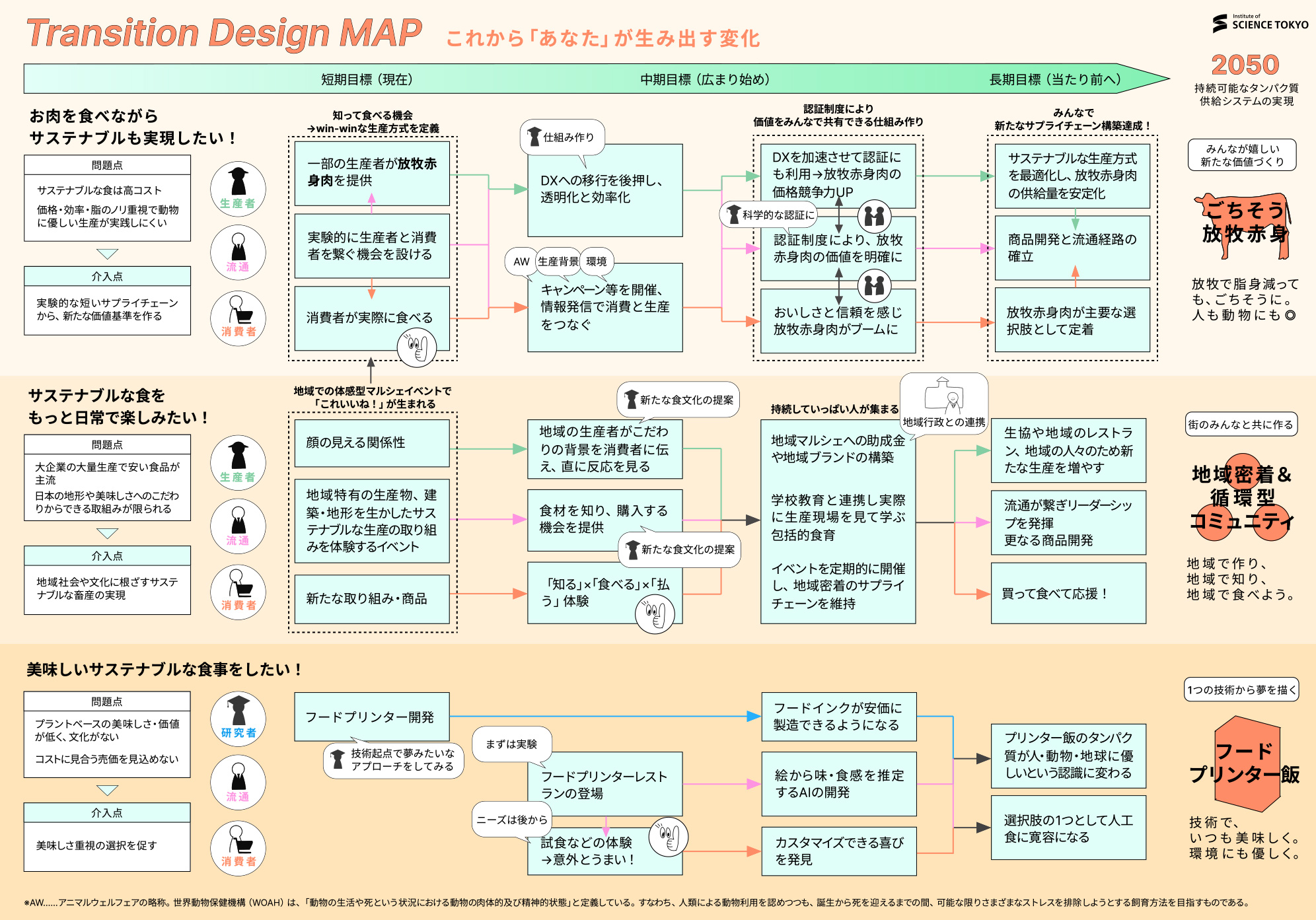Click the フードプリンター開発 box
Viewport: 1316px width, 920px height.
click(x=371, y=717)
